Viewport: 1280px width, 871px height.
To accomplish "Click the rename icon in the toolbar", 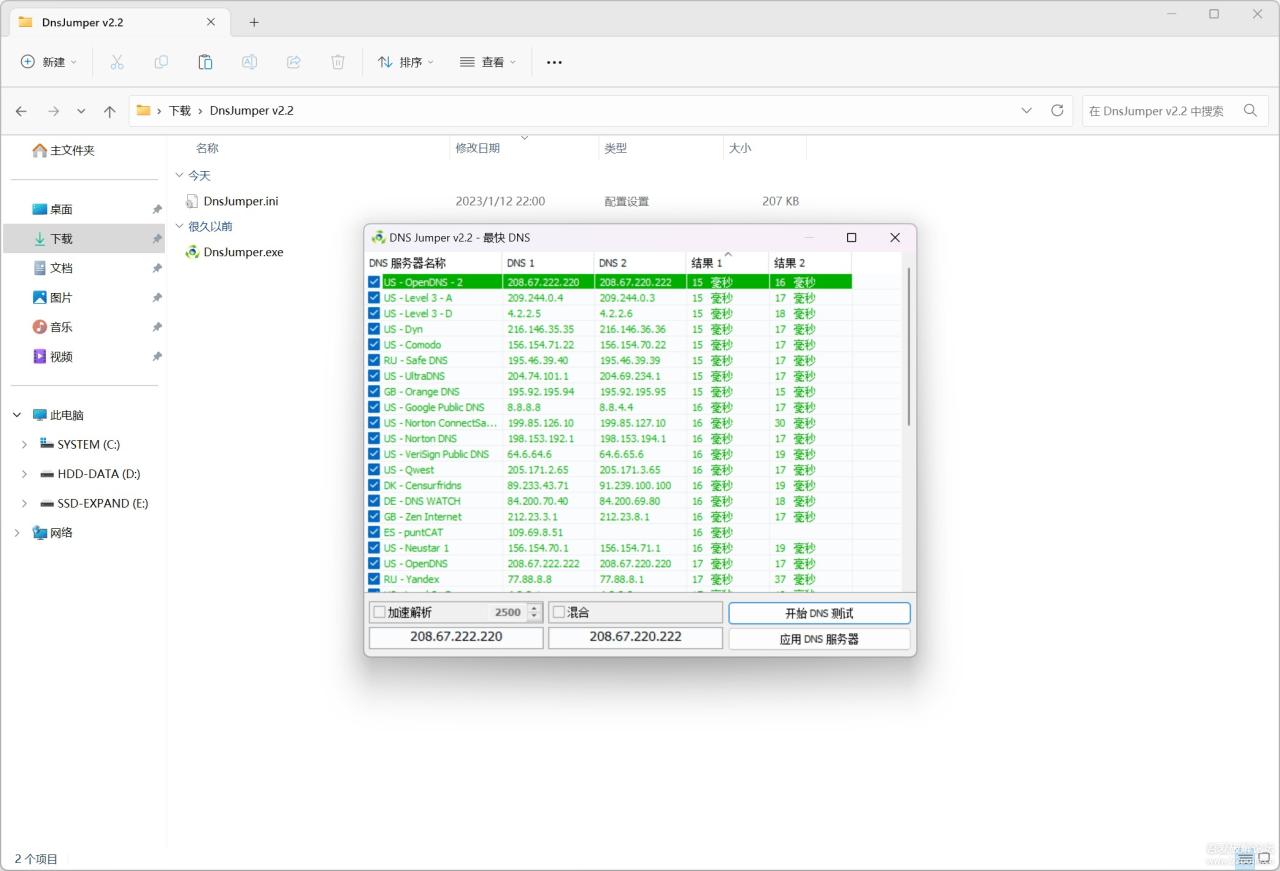I will tap(249, 61).
